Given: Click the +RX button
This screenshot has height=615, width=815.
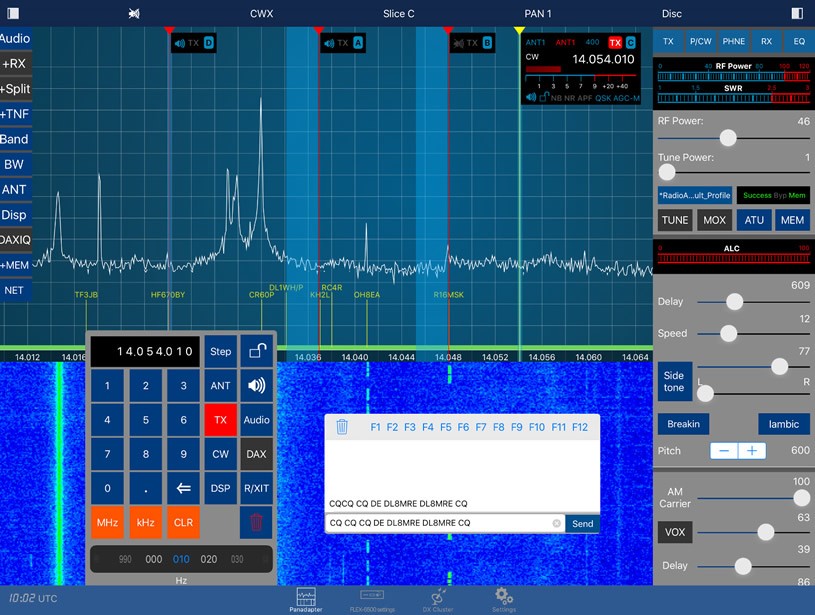Looking at the screenshot, I should pos(15,63).
